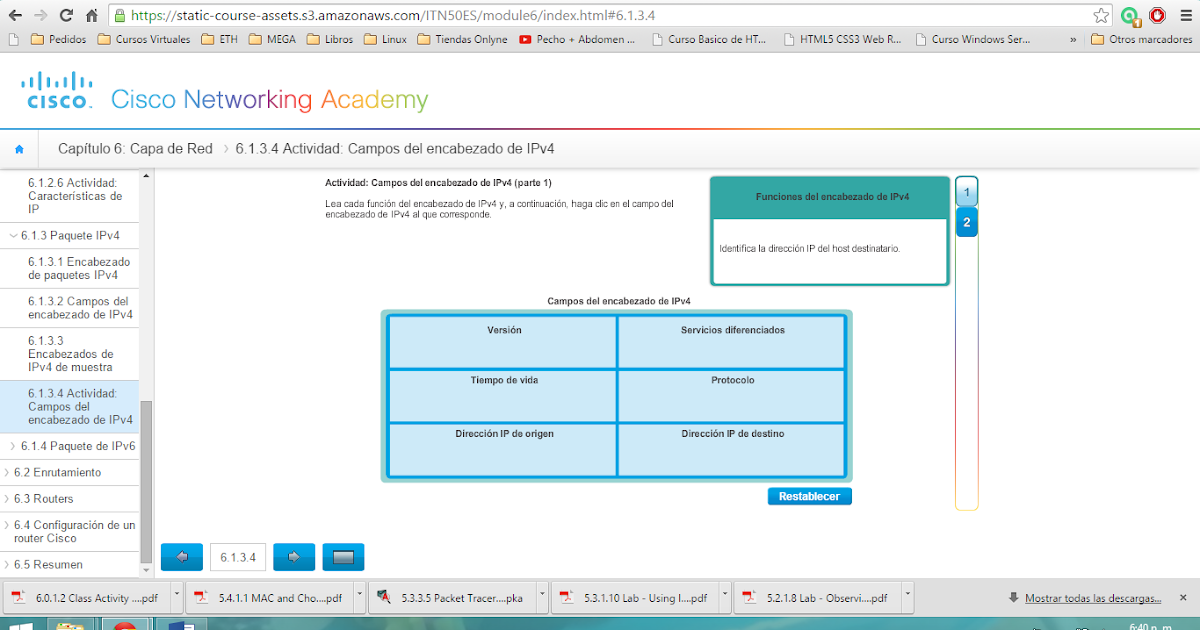This screenshot has height=630, width=1200.
Task: Click the Restablecer button
Action: pyautogui.click(x=809, y=496)
